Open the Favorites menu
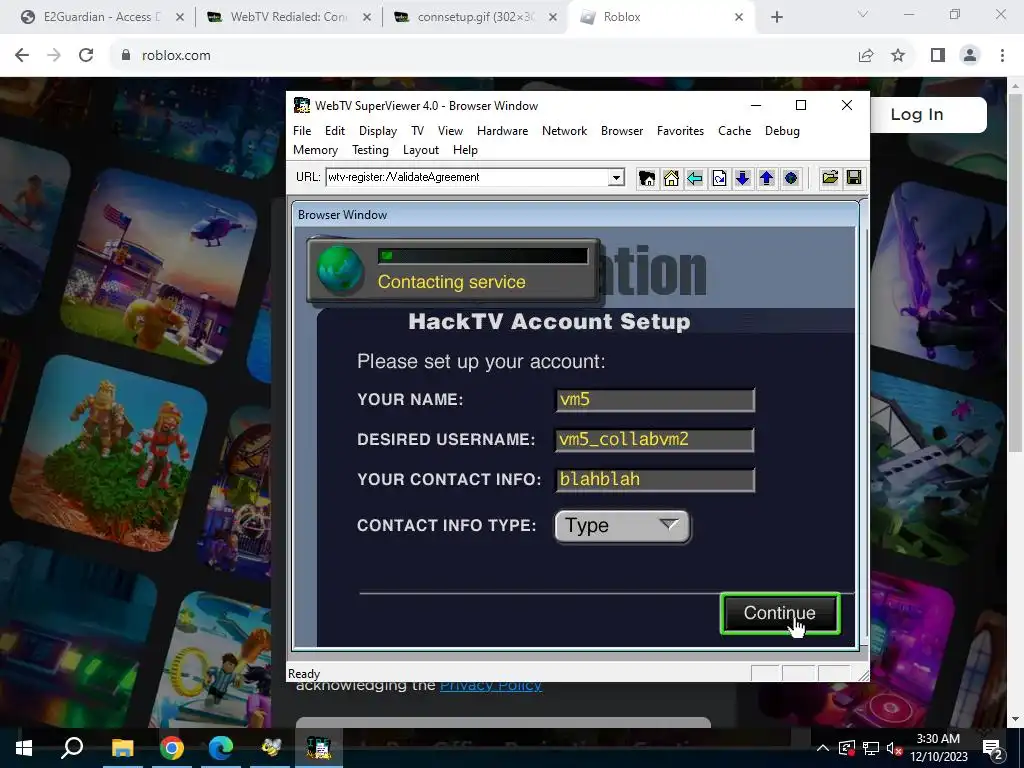The width and height of the screenshot is (1024, 768). (680, 131)
